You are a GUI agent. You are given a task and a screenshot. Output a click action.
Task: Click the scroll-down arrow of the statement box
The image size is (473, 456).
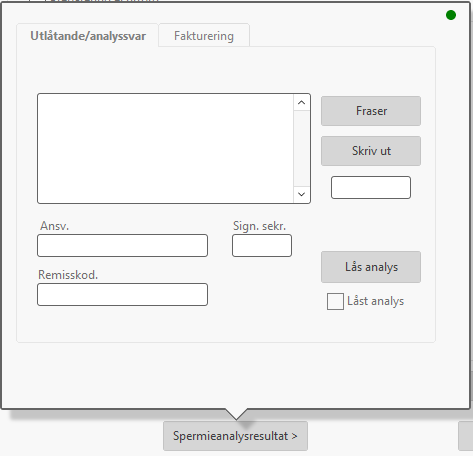301,194
